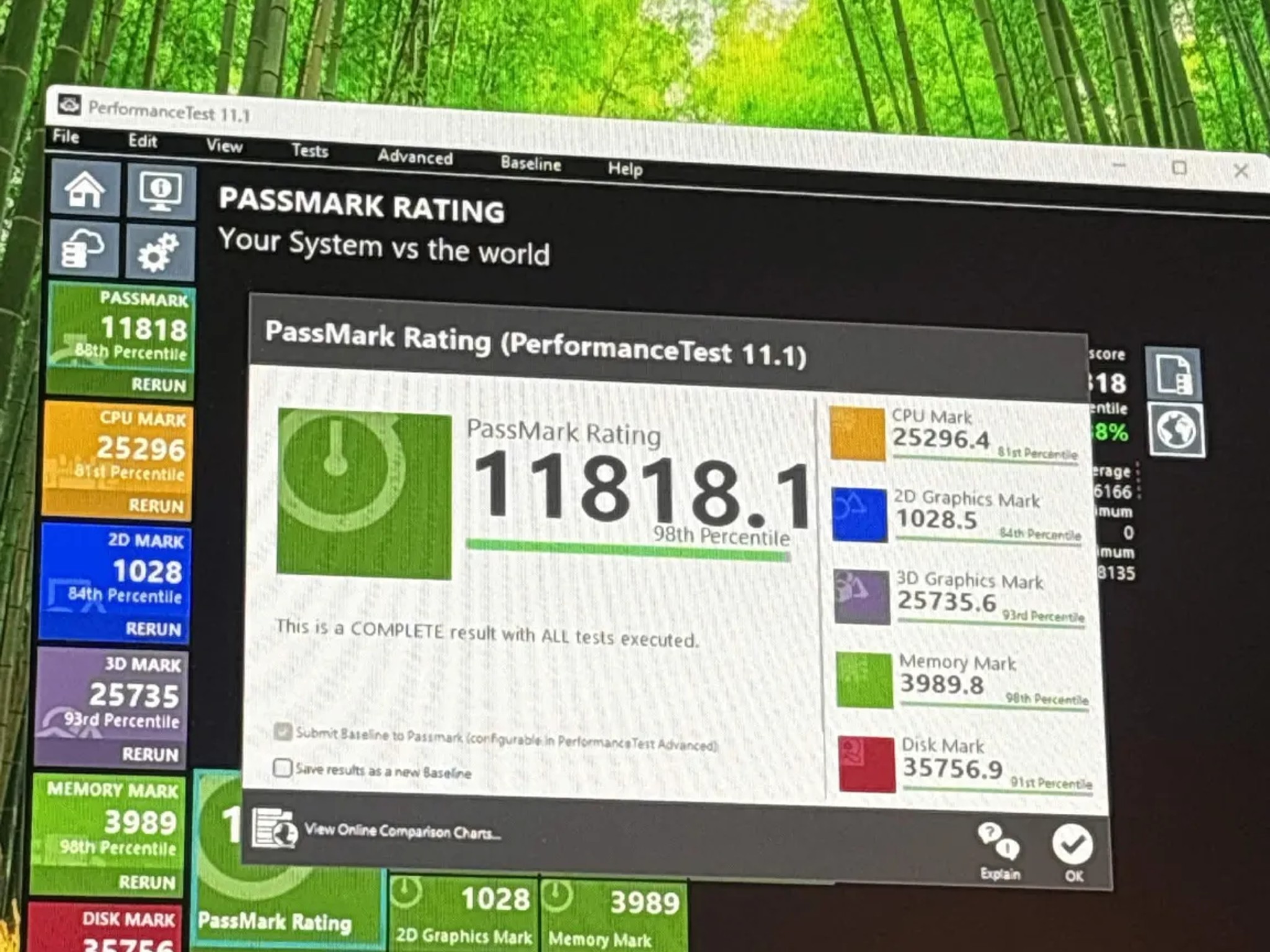Click View Online Comparison Charts link

[402, 831]
